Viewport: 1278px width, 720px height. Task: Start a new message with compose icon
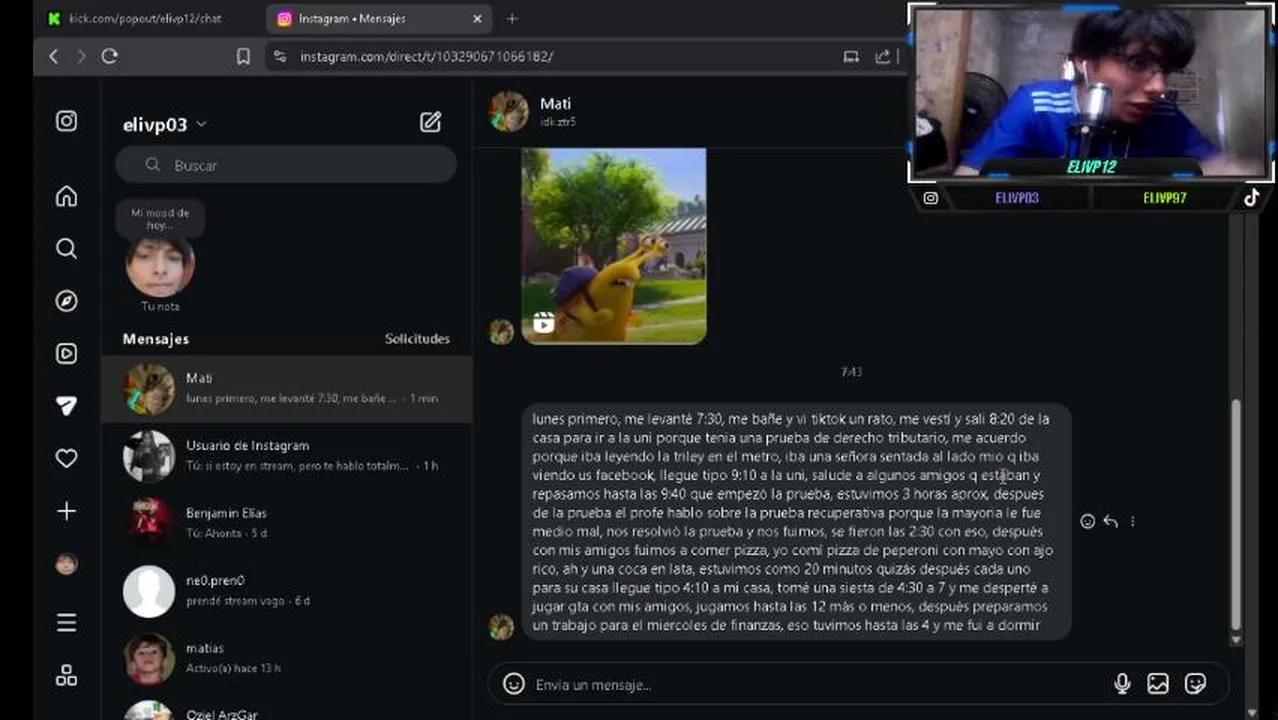tap(430, 122)
